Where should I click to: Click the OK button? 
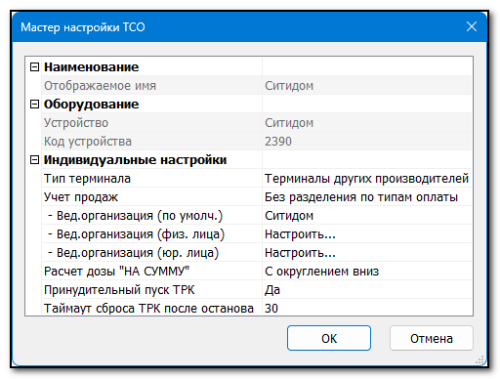click(329, 338)
